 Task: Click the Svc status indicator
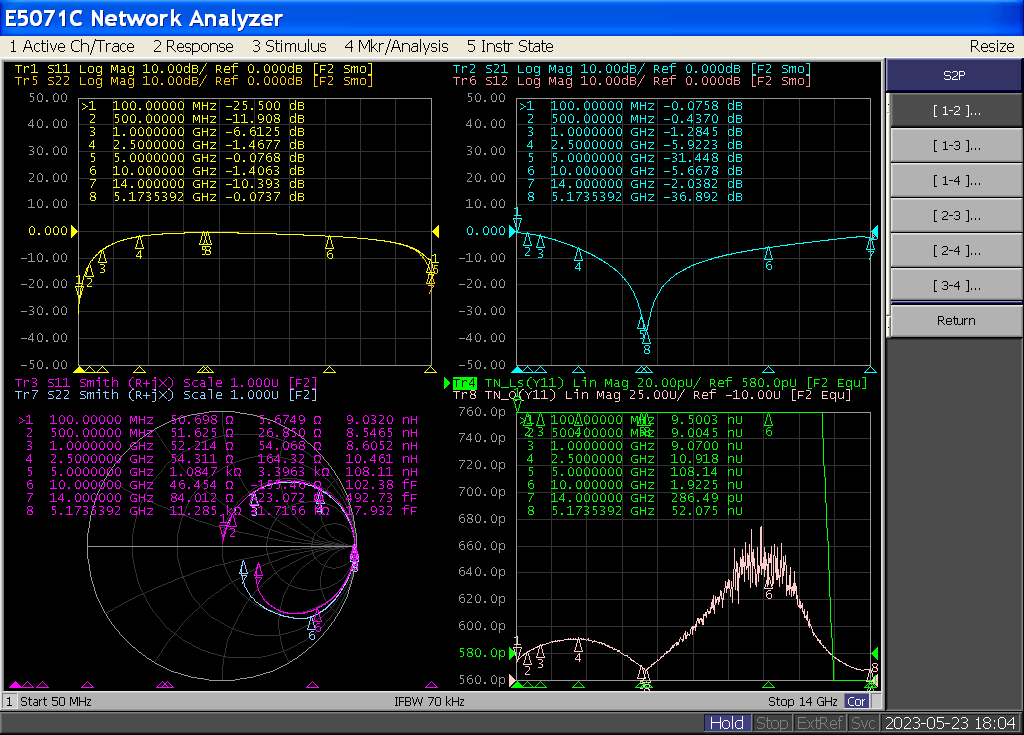863,723
